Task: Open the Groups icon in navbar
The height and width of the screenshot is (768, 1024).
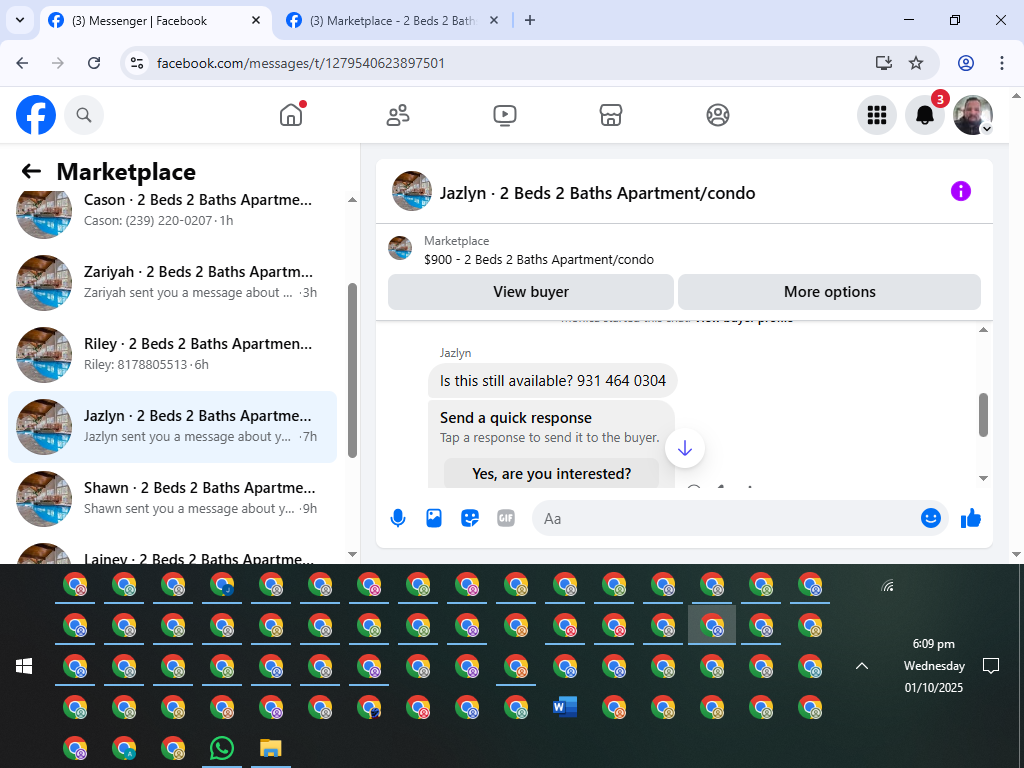Action: coord(718,115)
